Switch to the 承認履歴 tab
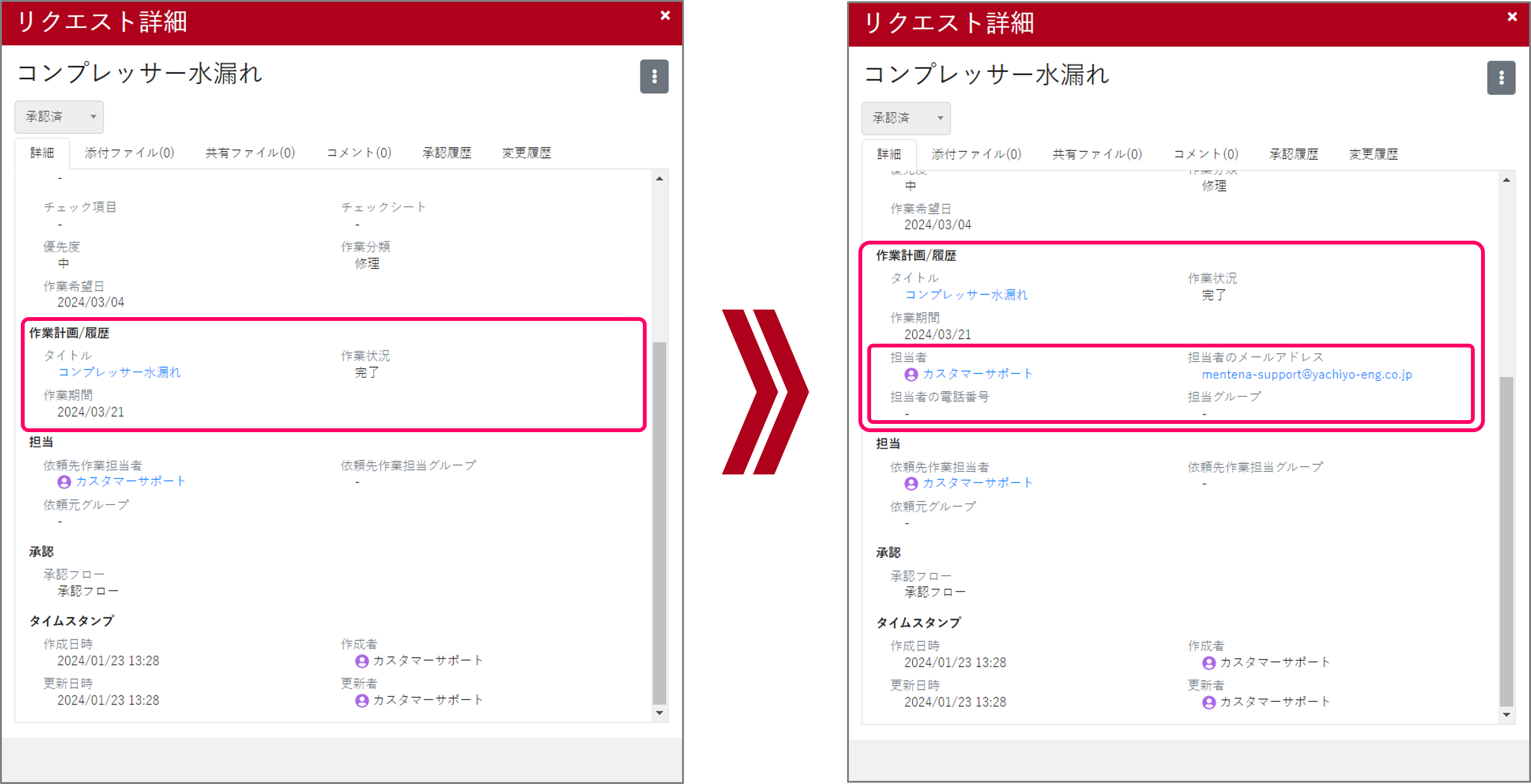Image resolution: width=1531 pixels, height=784 pixels. [x=447, y=152]
